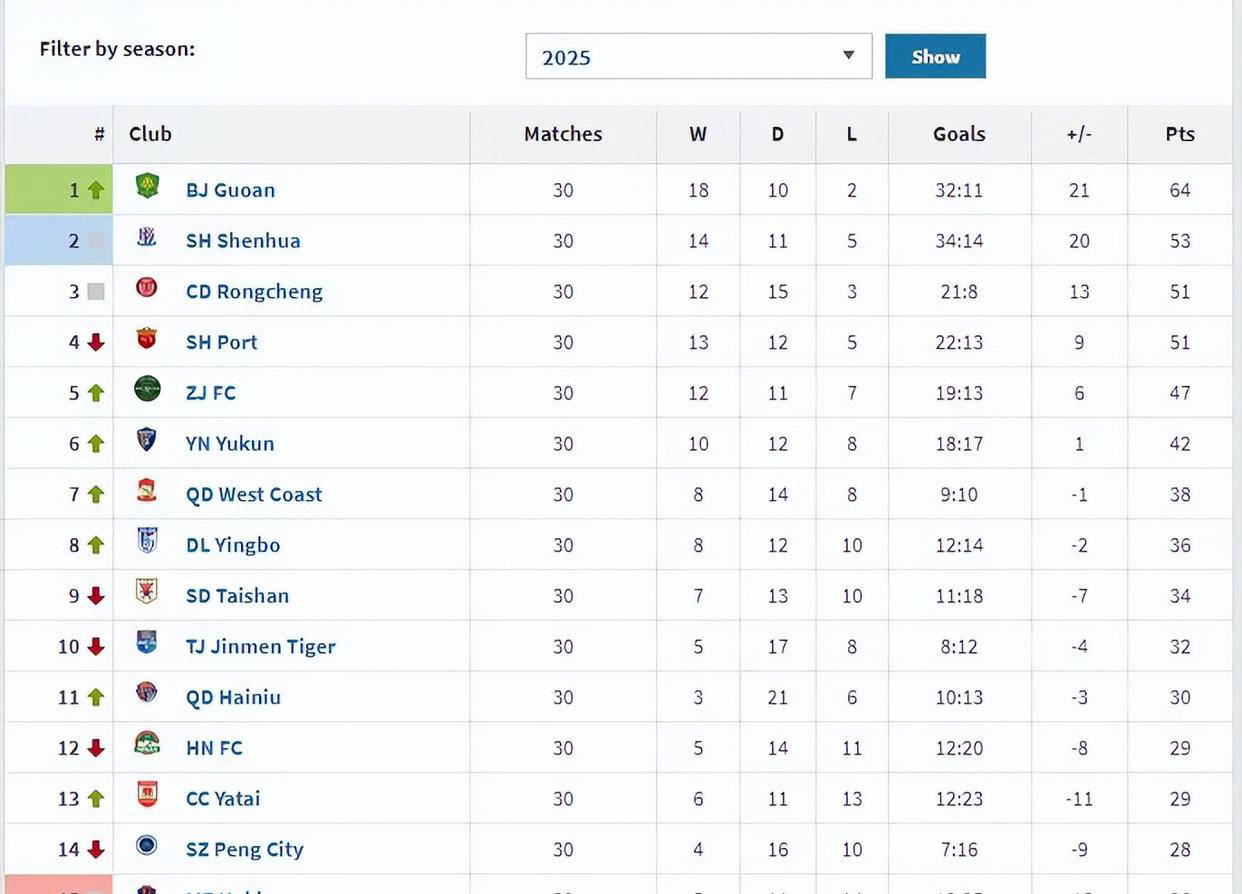
Task: Click the Pts column header
Action: coord(1180,134)
